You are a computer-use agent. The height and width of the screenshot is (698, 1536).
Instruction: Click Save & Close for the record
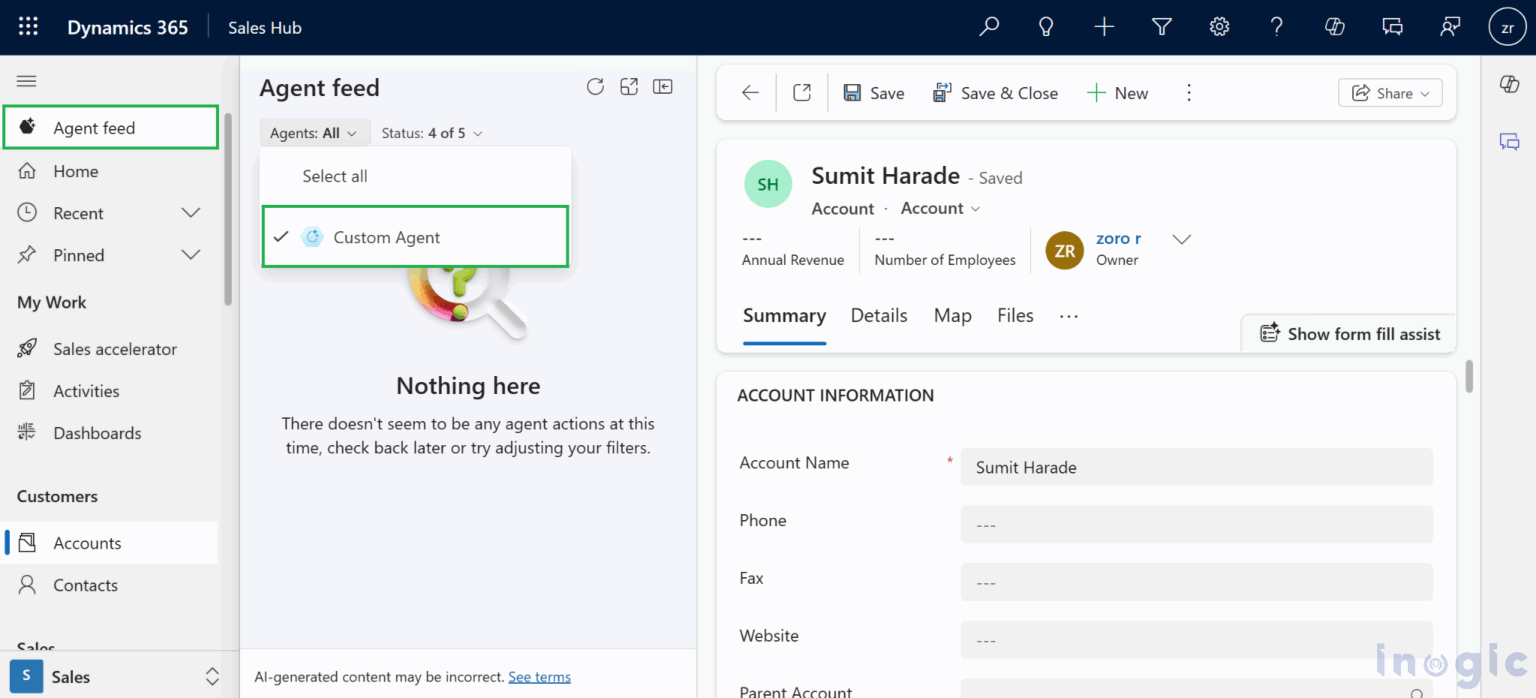(995, 92)
